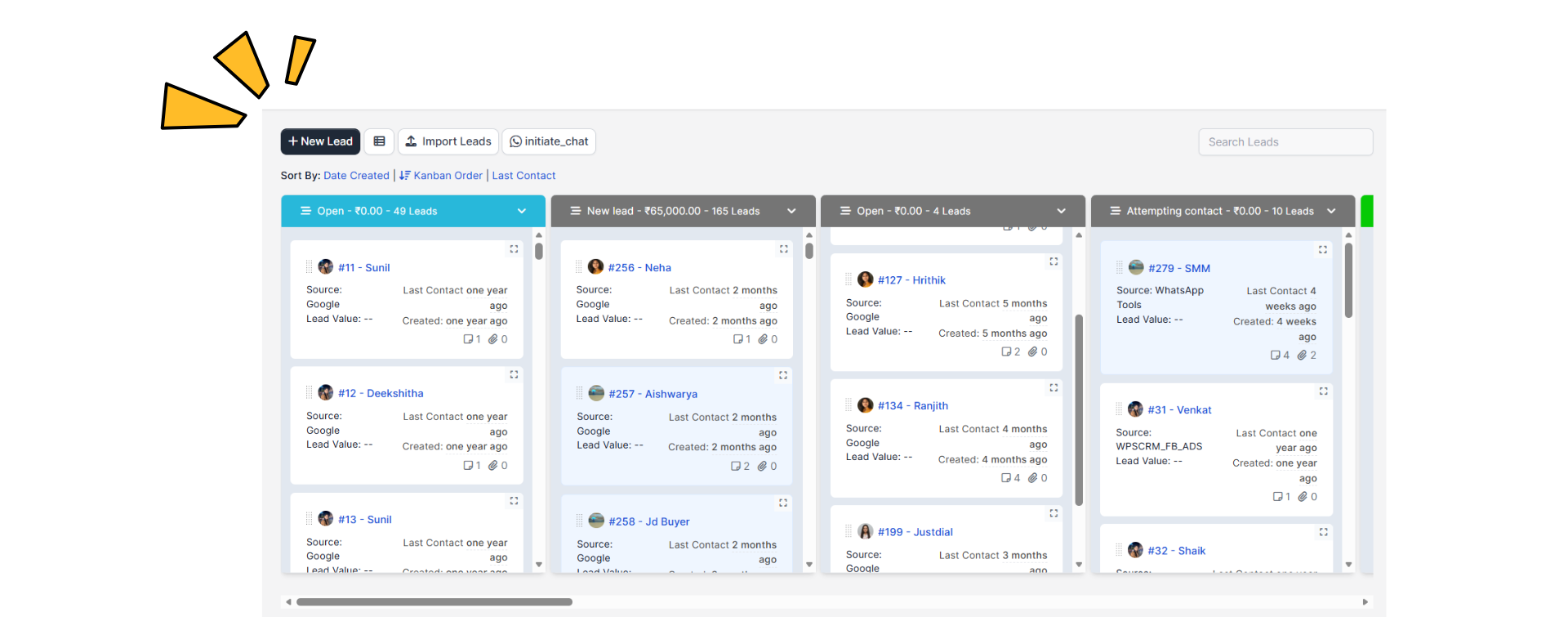Click avatar of #134 Ranjith lead
The height and width of the screenshot is (617, 1568).
pos(866,405)
